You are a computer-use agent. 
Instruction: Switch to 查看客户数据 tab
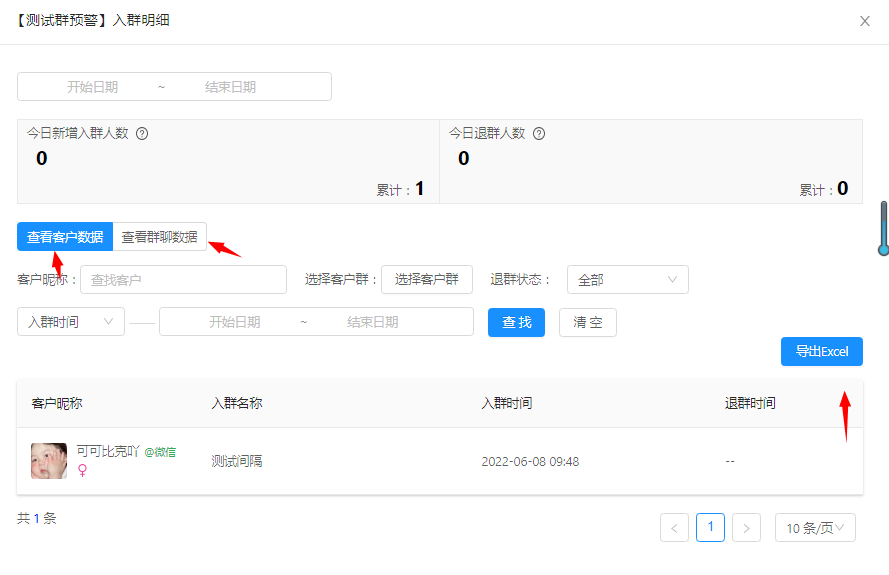click(x=65, y=236)
